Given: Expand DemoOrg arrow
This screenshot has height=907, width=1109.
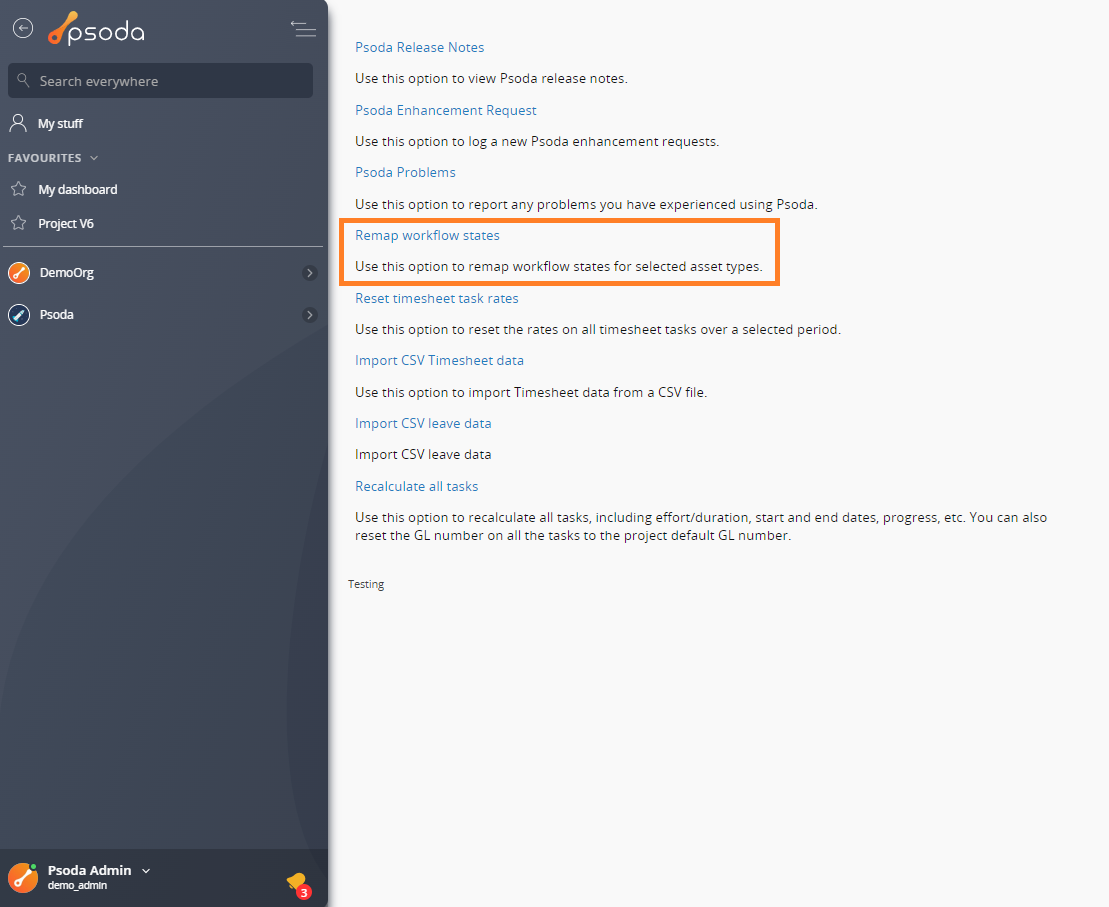Looking at the screenshot, I should (310, 273).
